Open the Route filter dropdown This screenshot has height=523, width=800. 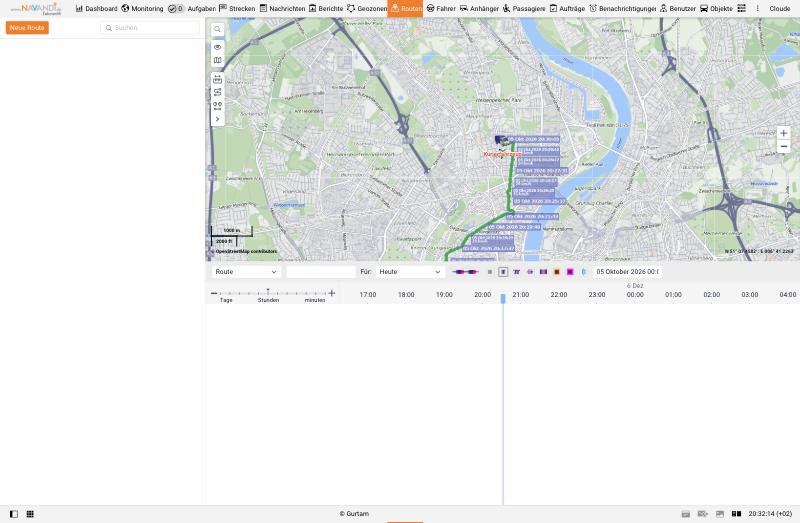[x=246, y=272]
